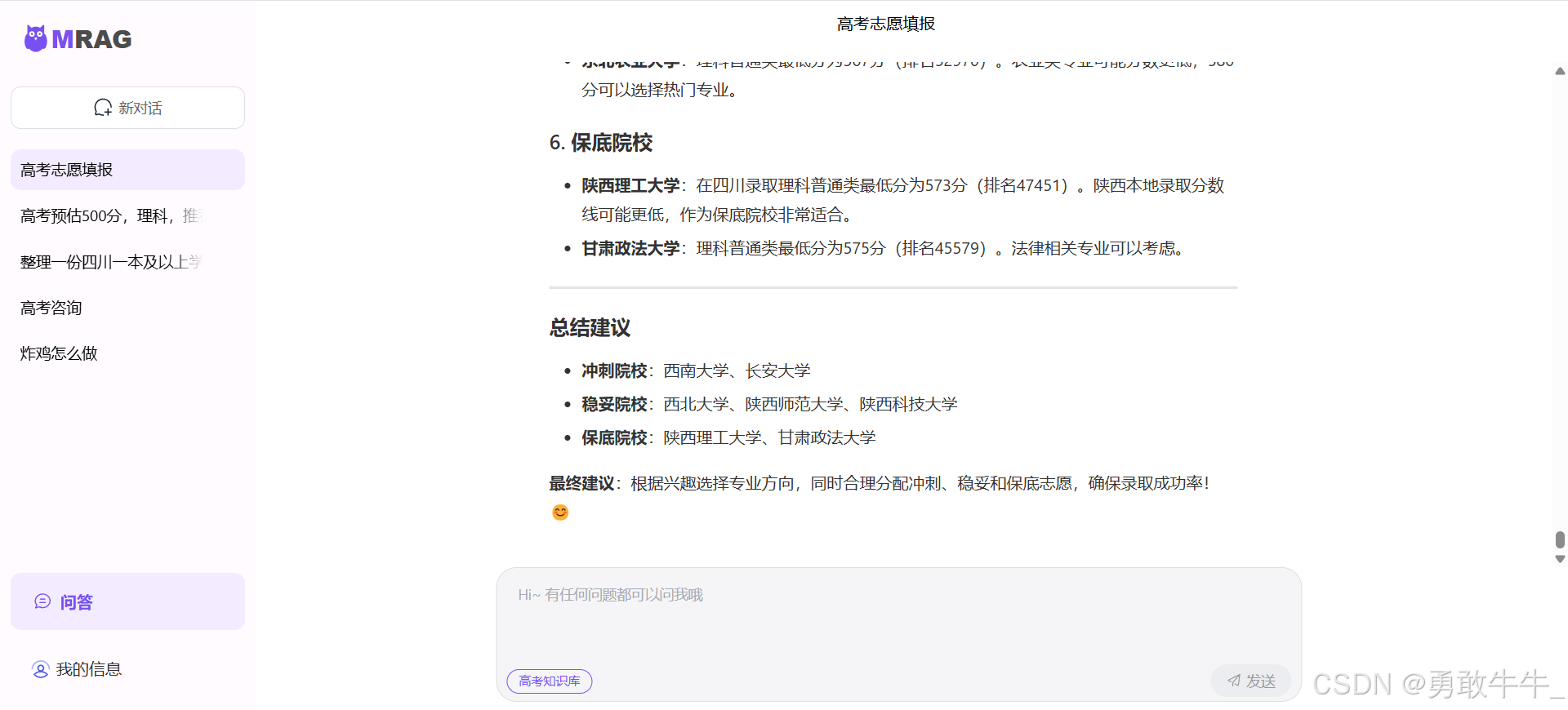This screenshot has height=710, width=1568.
Task: Click the 甘肃政法大学 bold entry
Action: tap(630, 248)
